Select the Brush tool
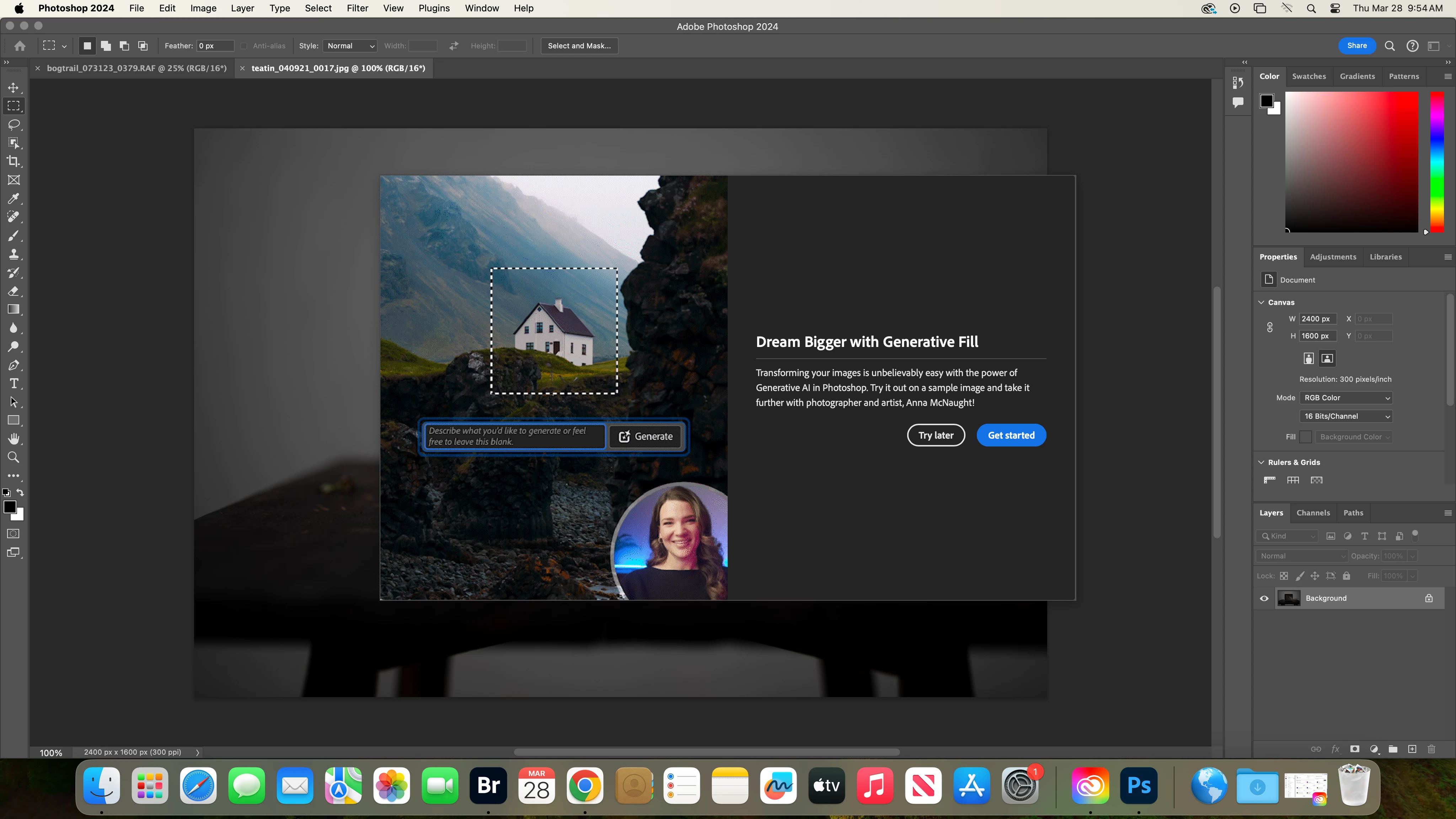This screenshot has height=819, width=1456. coord(14,236)
